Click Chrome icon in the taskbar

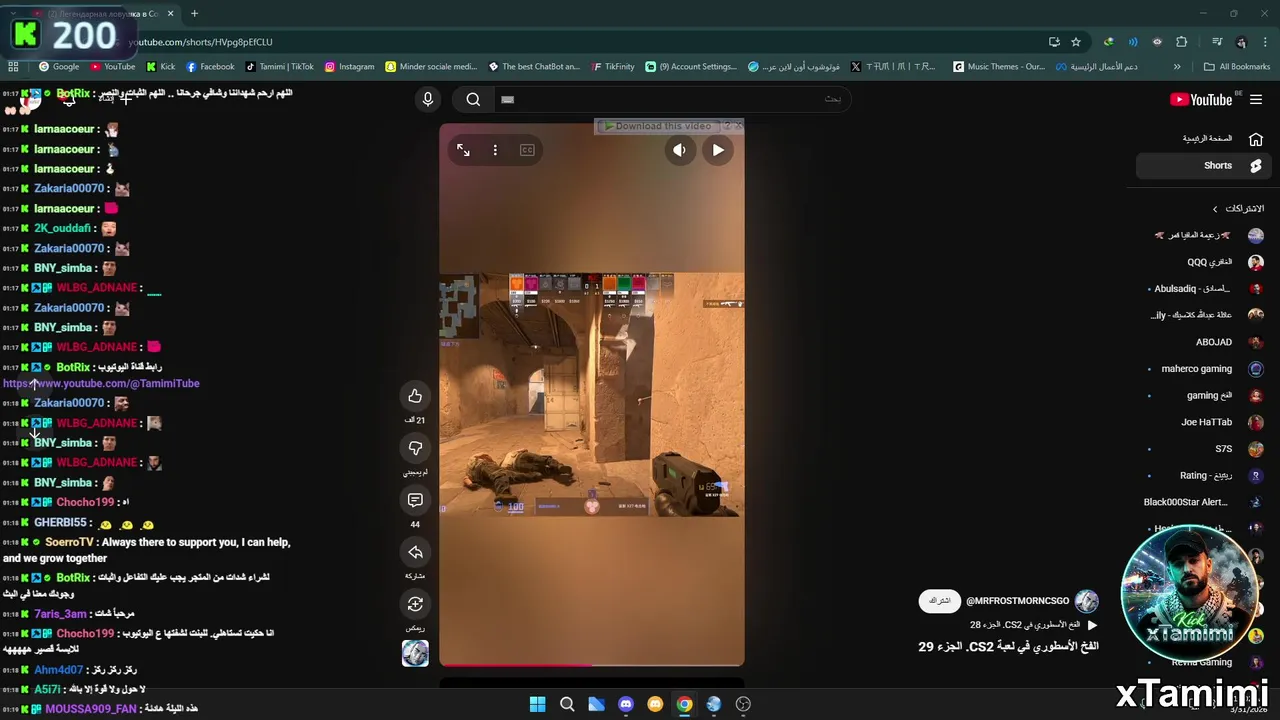[684, 704]
